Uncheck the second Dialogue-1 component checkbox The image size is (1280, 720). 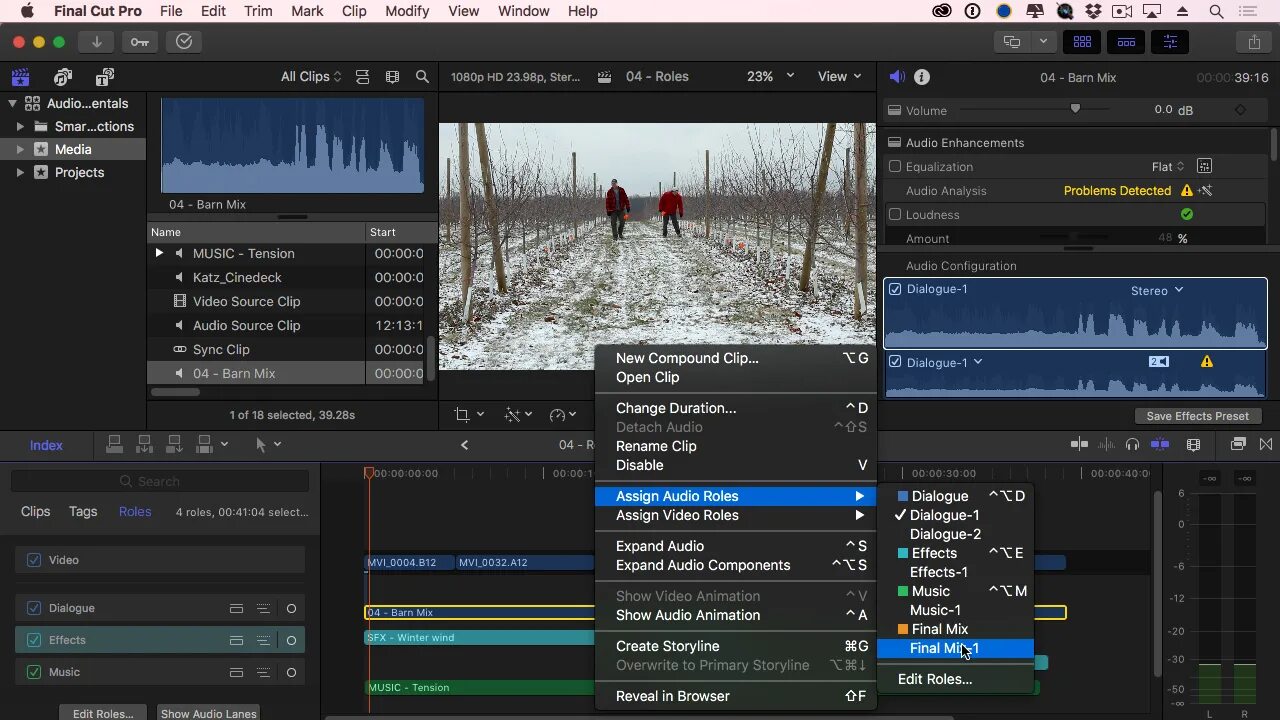pos(895,362)
